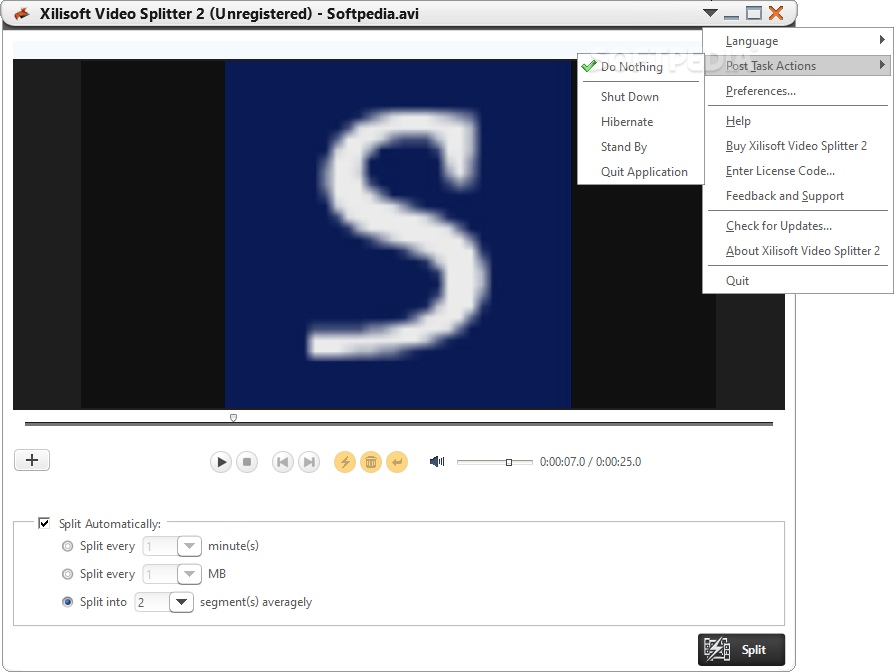The width and height of the screenshot is (894, 672).
Task: Open the MB value dropdown
Action: coord(189,574)
